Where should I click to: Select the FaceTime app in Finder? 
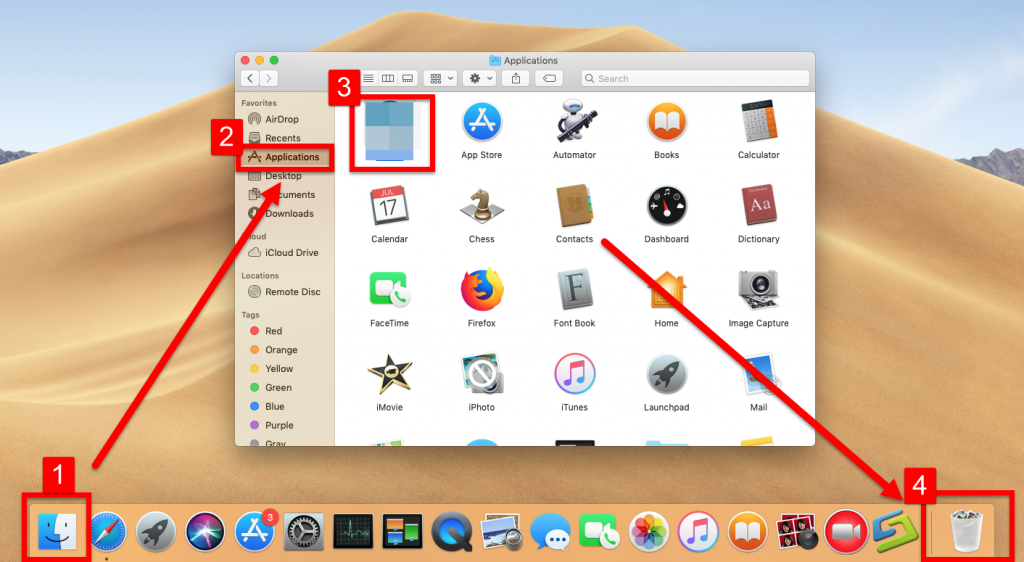[x=389, y=290]
